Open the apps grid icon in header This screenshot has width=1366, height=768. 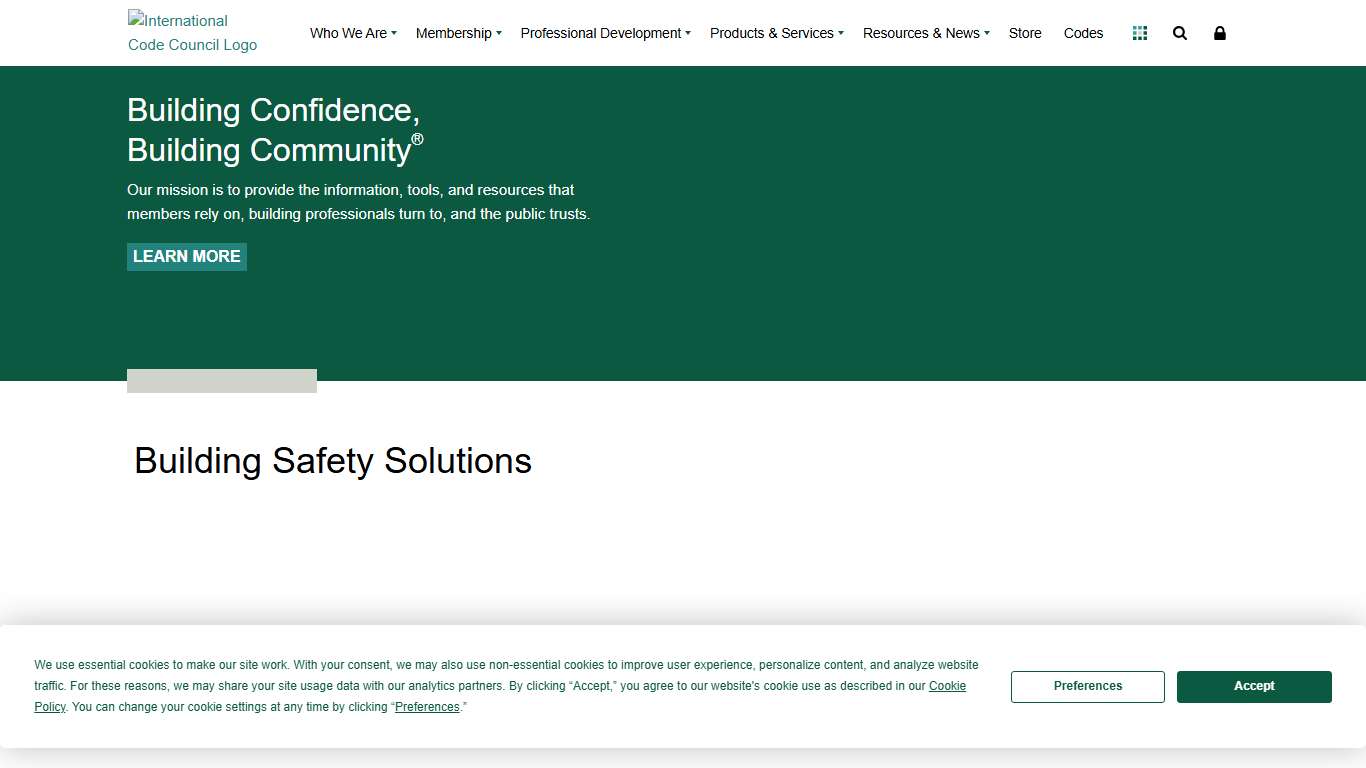[1139, 33]
